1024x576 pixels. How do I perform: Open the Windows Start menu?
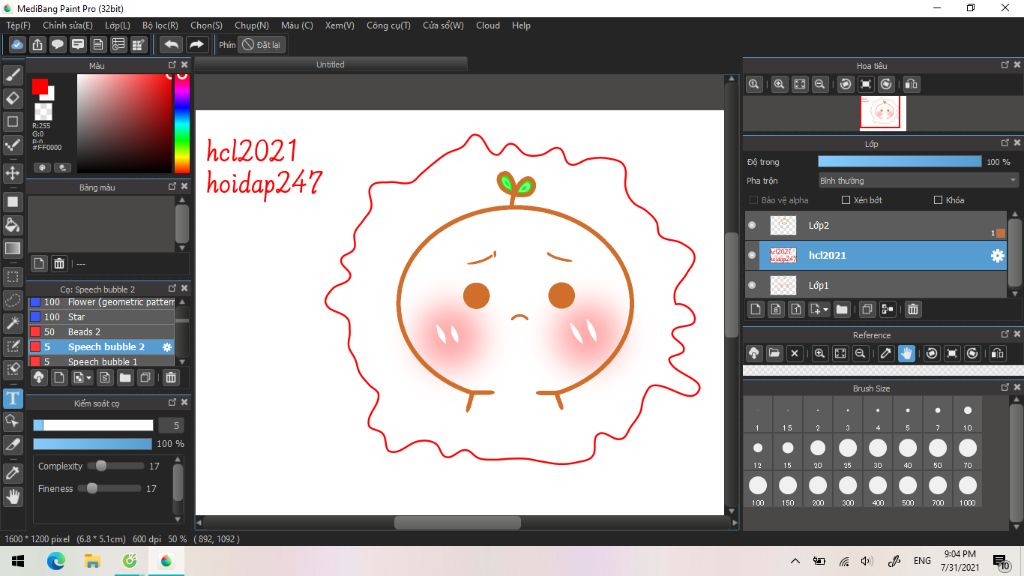(x=18, y=560)
